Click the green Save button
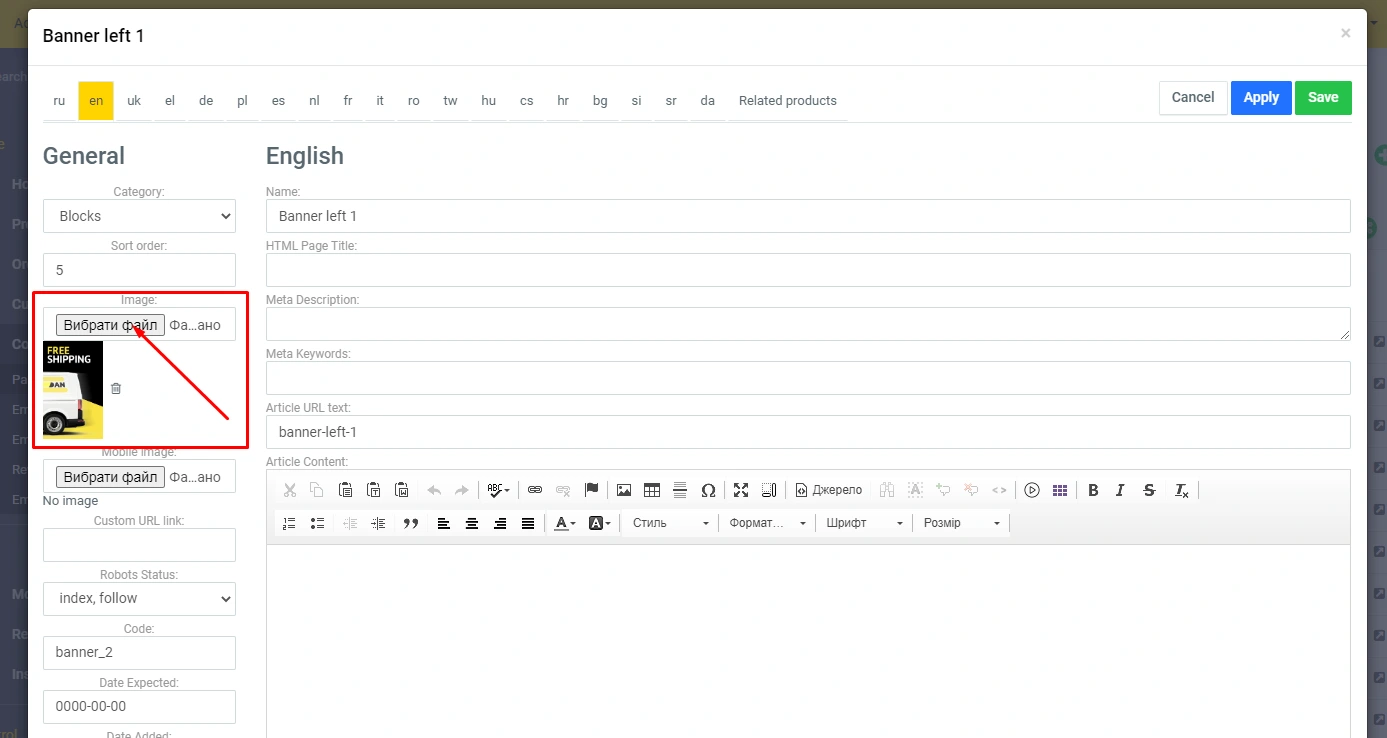 click(1322, 98)
